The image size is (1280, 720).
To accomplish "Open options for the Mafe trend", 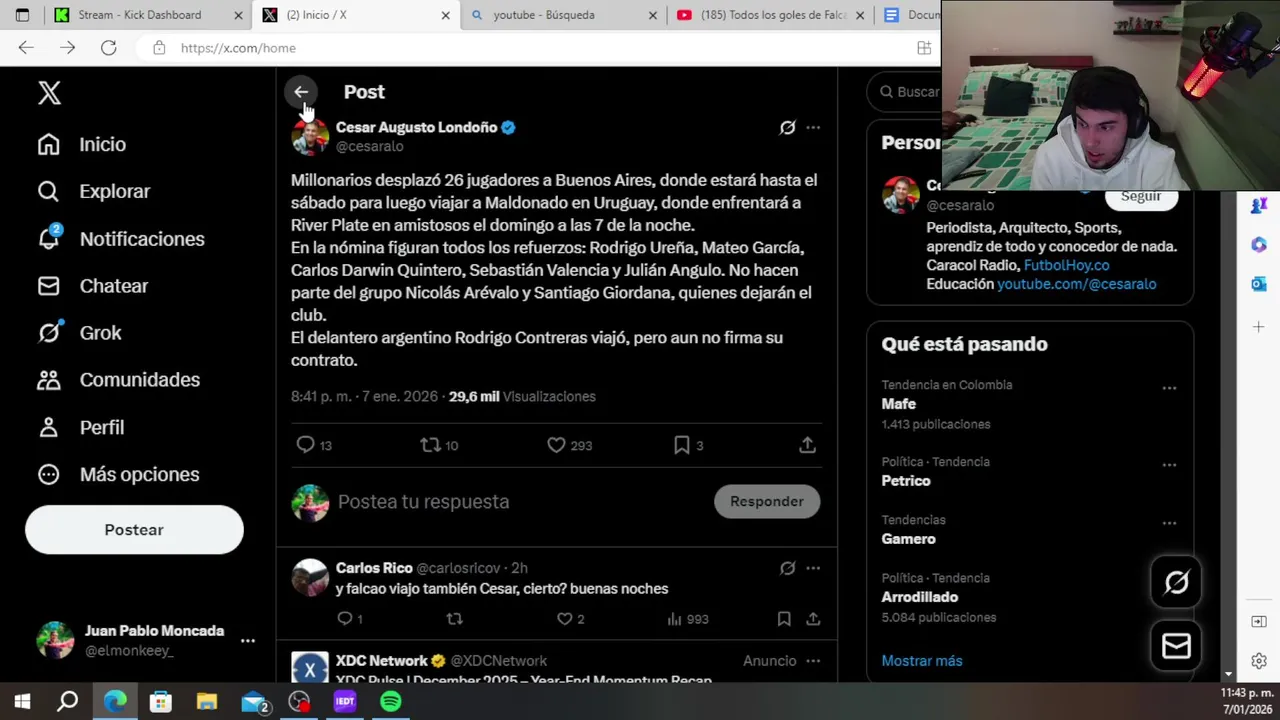I will pyautogui.click(x=1169, y=388).
